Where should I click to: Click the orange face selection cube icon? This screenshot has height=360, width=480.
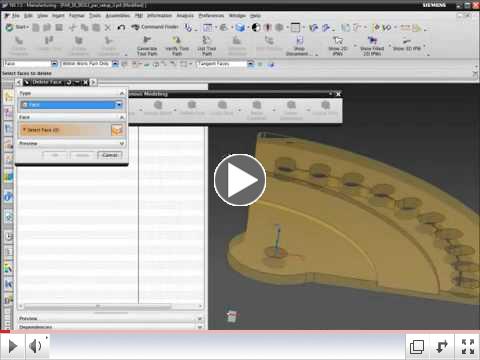[117, 130]
